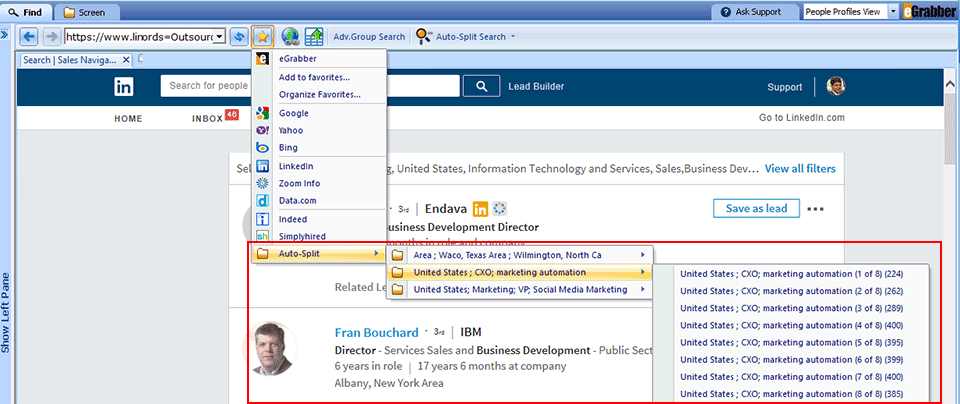The height and width of the screenshot is (404, 960).
Task: Click the Zoom Info starburst icon
Action: [x=263, y=183]
